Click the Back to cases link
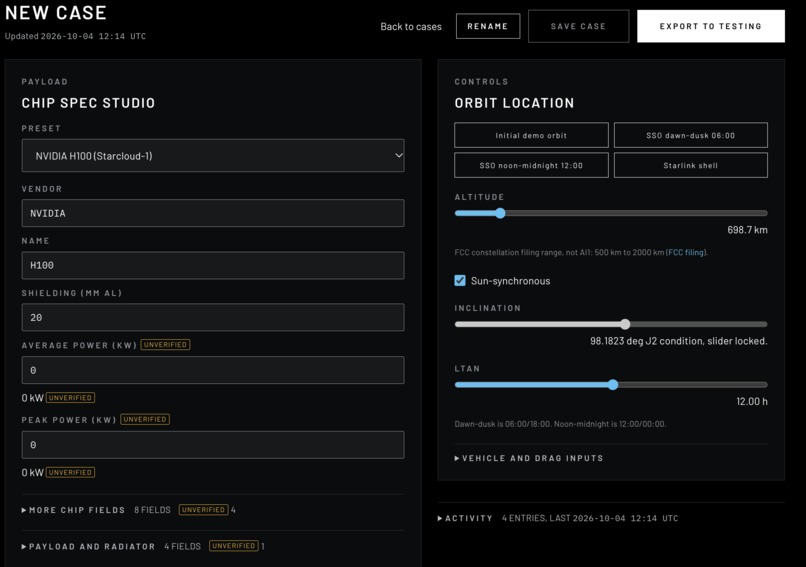The width and height of the screenshot is (806, 567). pos(411,27)
